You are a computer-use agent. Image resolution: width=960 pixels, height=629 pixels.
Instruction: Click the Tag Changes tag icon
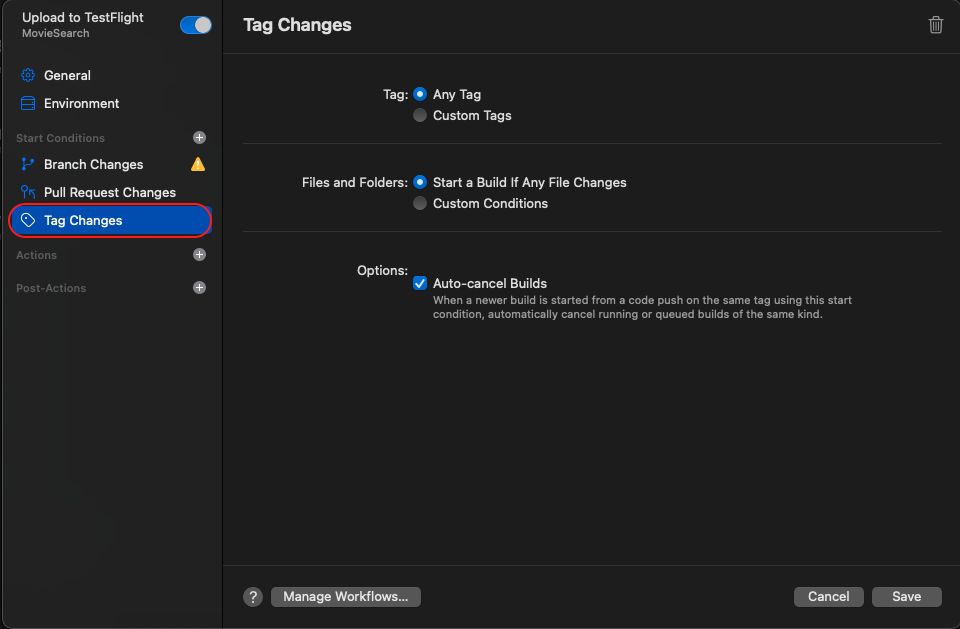28,220
